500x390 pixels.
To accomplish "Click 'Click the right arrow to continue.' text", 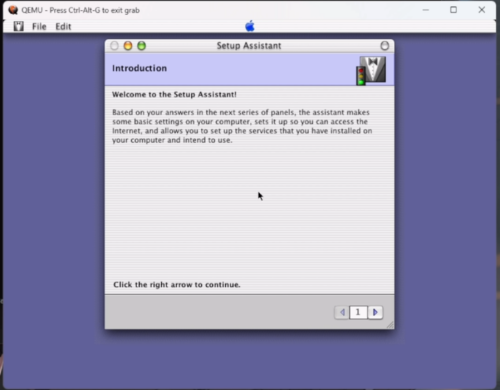I will (x=177, y=285).
